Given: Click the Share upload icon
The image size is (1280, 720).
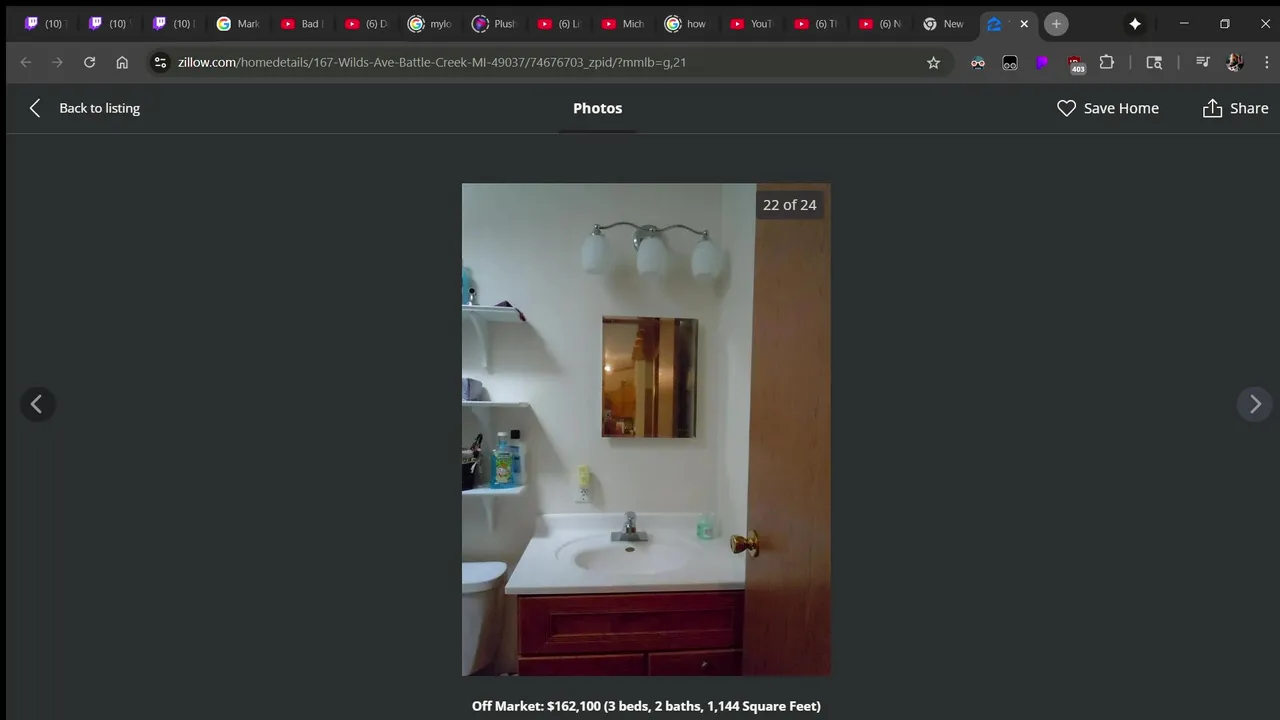Looking at the screenshot, I should (x=1212, y=108).
